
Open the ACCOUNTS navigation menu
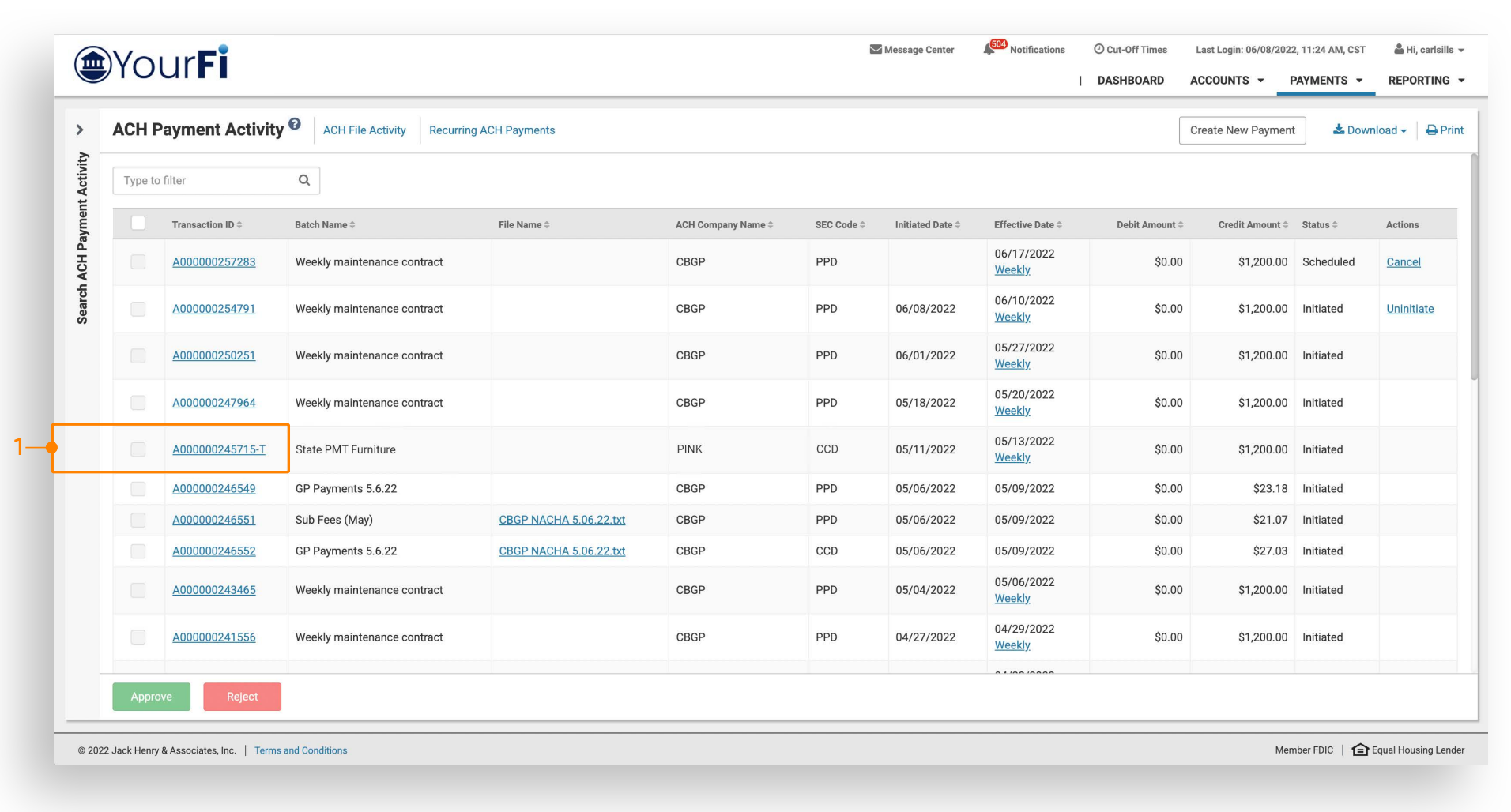1227,81
